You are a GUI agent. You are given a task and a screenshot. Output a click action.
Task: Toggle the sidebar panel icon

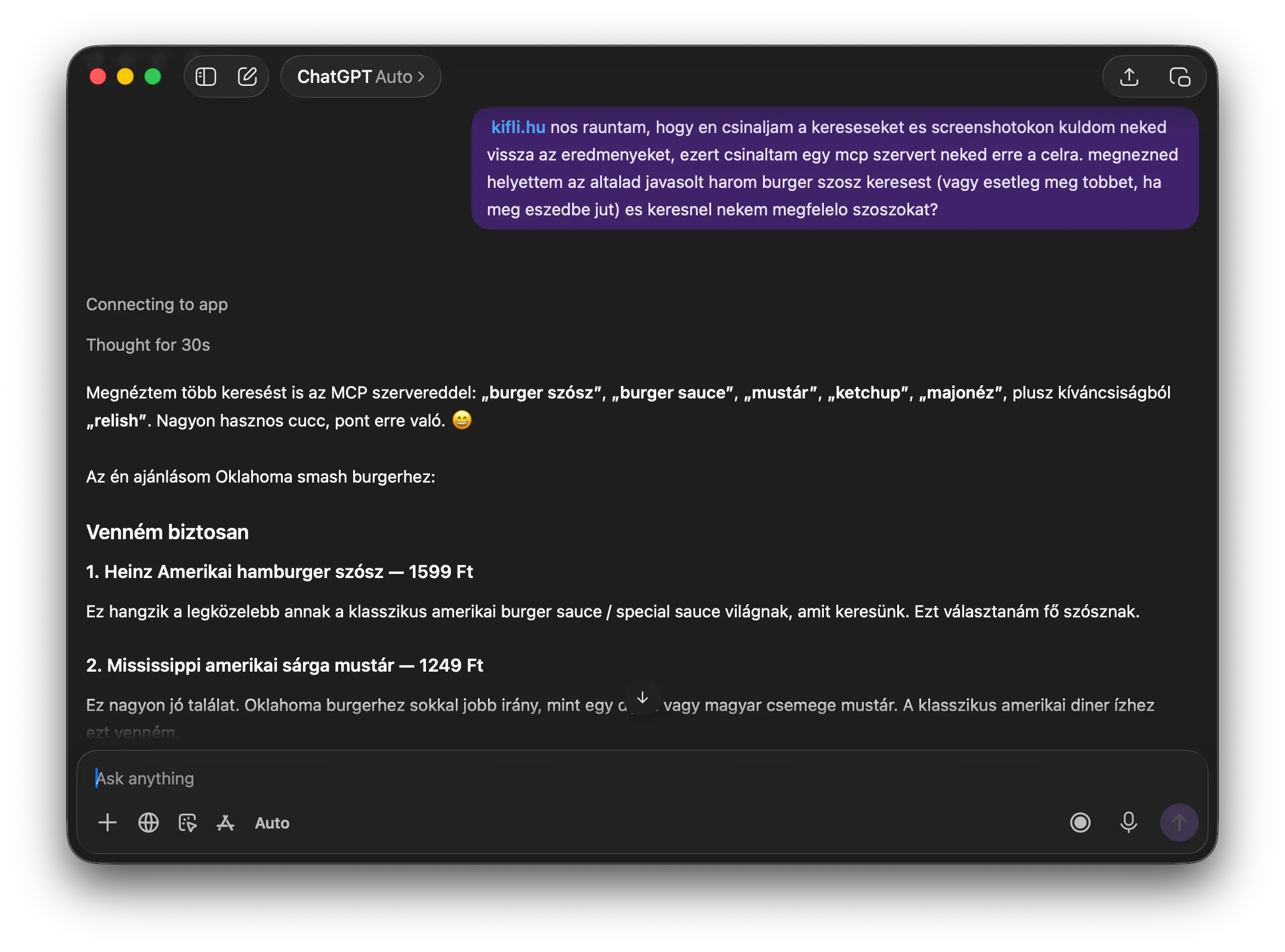click(x=206, y=76)
